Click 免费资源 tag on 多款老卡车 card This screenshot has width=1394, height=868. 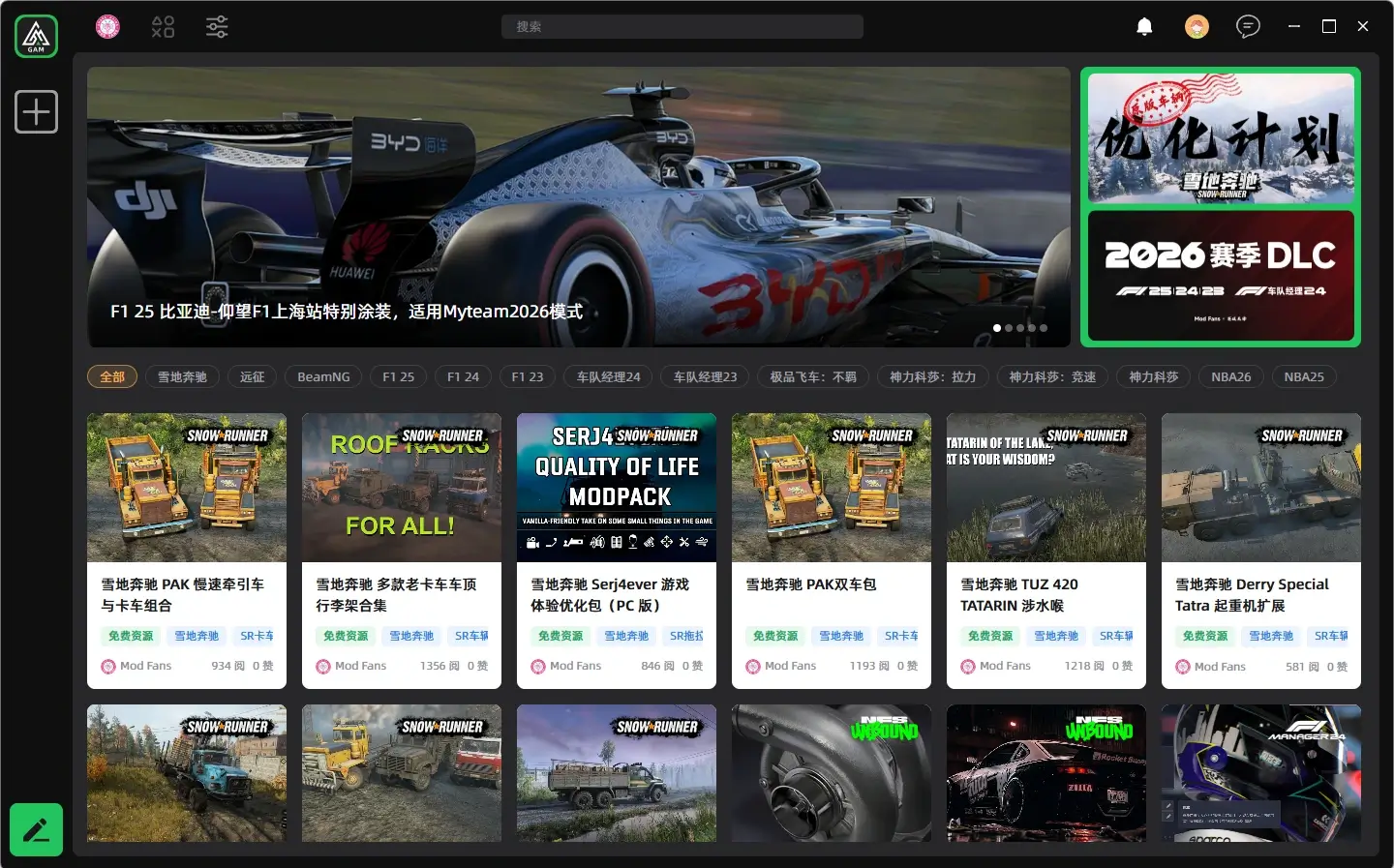346,636
